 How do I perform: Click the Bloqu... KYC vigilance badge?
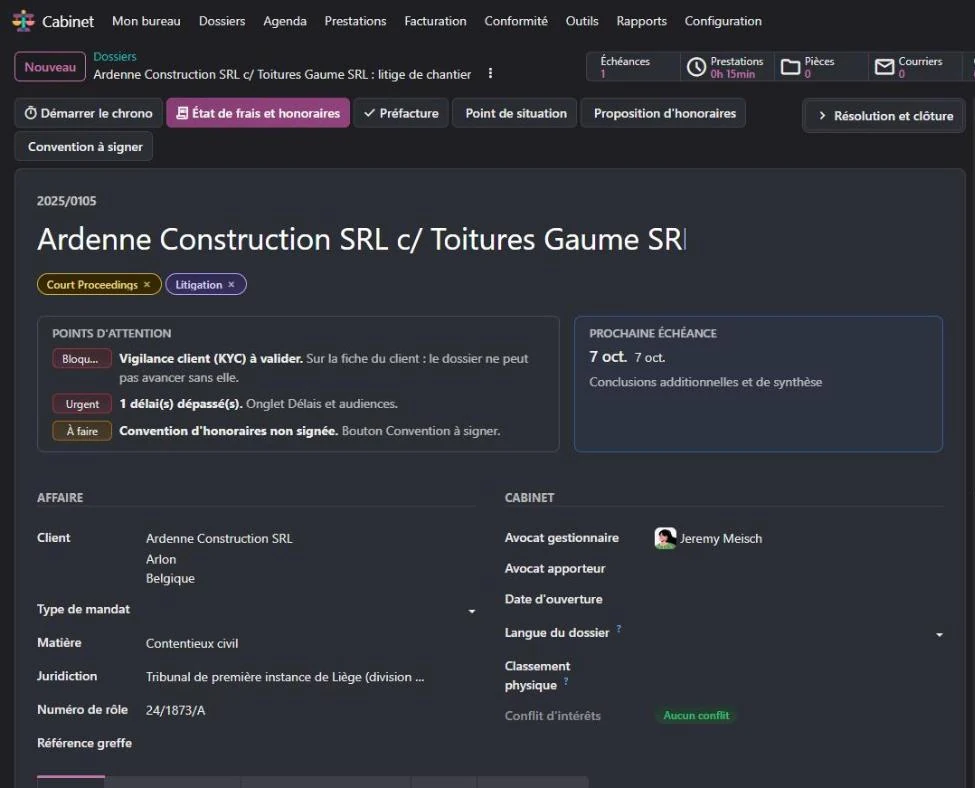coord(82,358)
